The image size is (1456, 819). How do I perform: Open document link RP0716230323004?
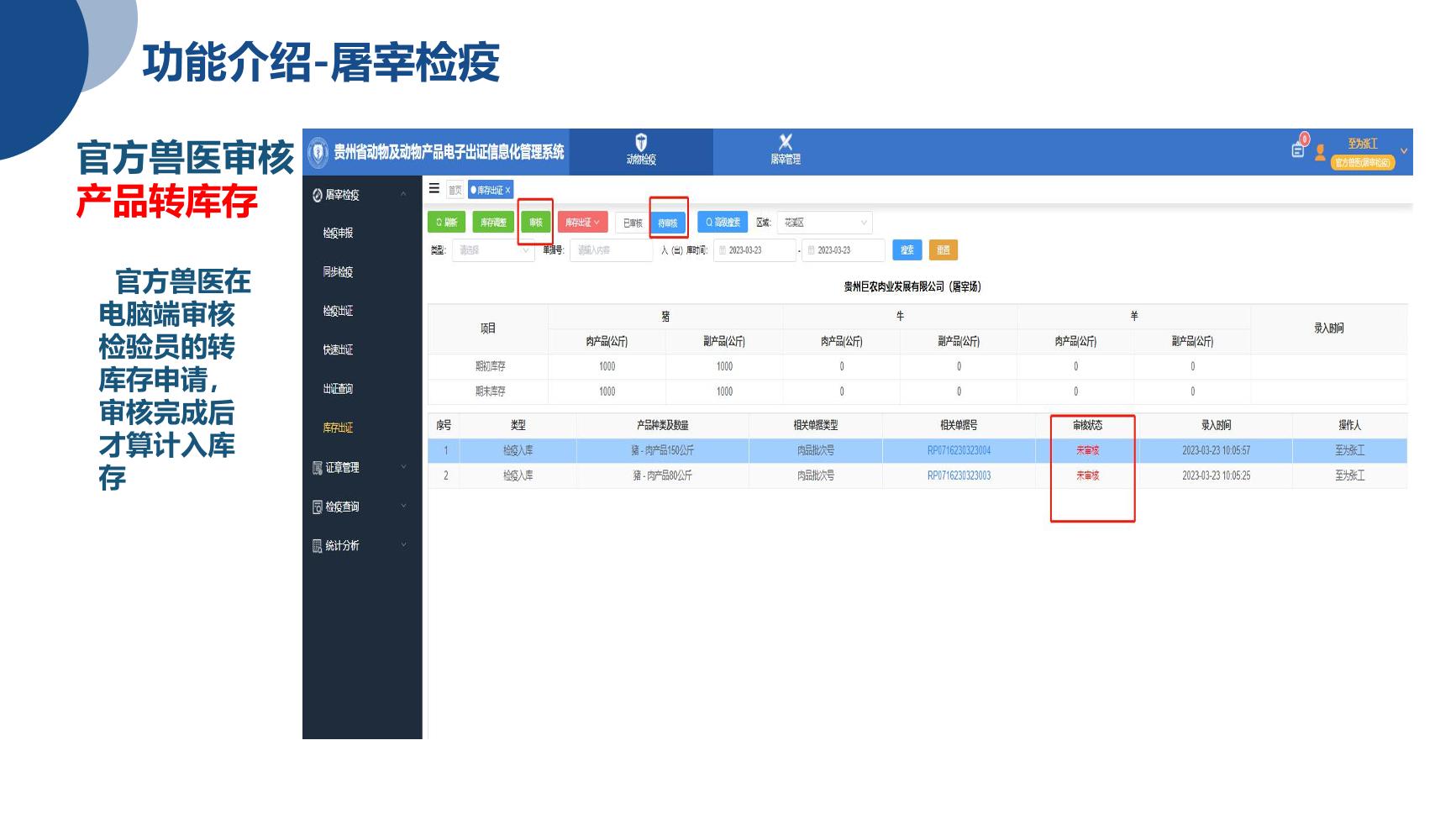(x=959, y=451)
